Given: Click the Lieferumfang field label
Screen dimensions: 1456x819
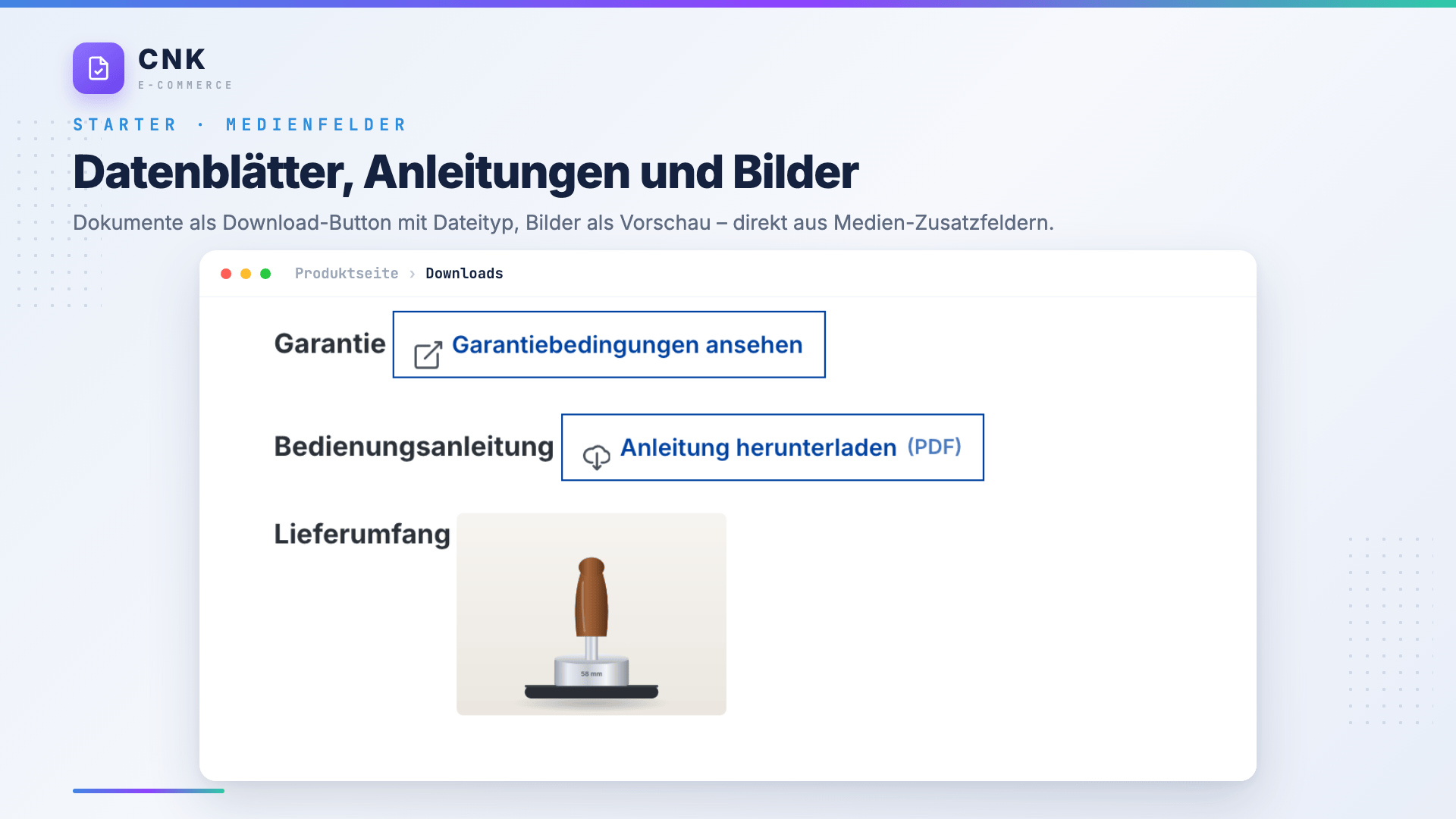Looking at the screenshot, I should [362, 534].
